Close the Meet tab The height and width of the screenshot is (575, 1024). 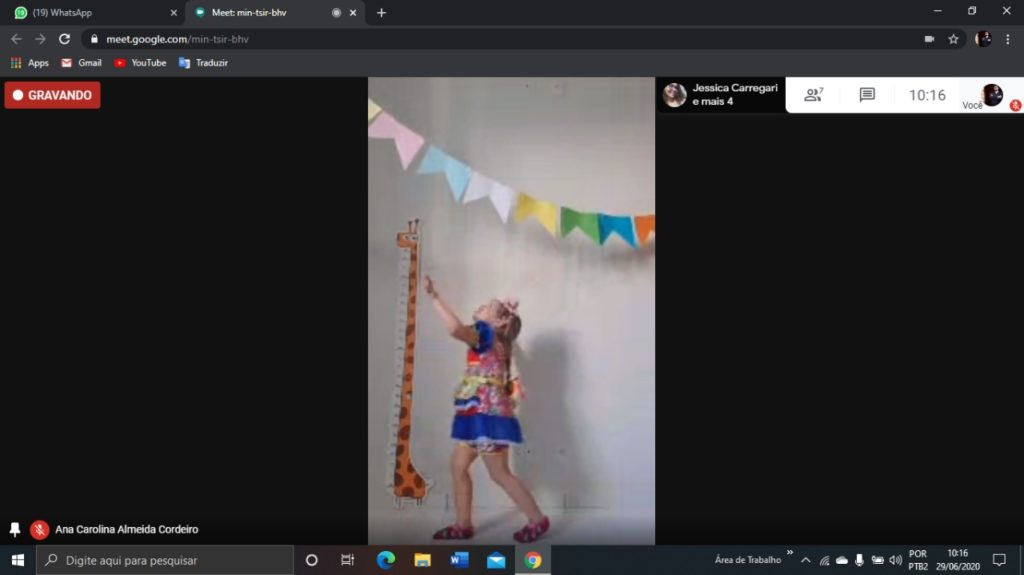(353, 12)
